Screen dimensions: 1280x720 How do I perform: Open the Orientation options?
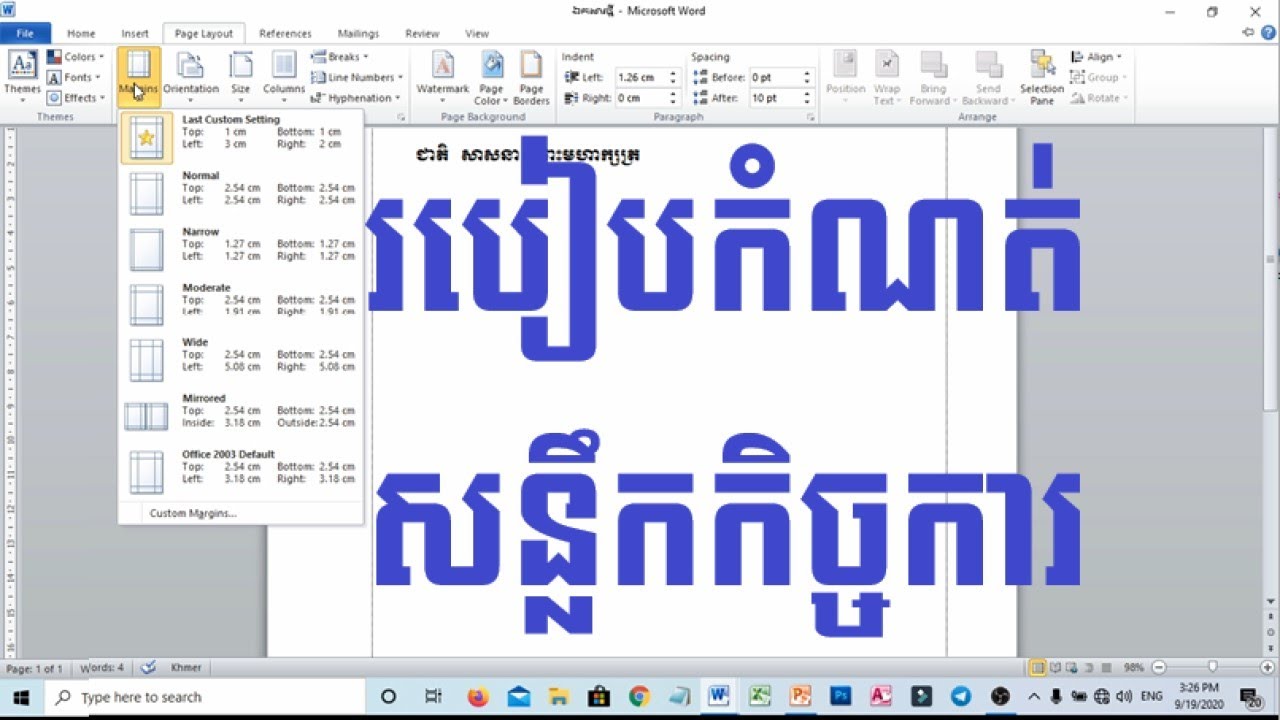click(x=190, y=77)
